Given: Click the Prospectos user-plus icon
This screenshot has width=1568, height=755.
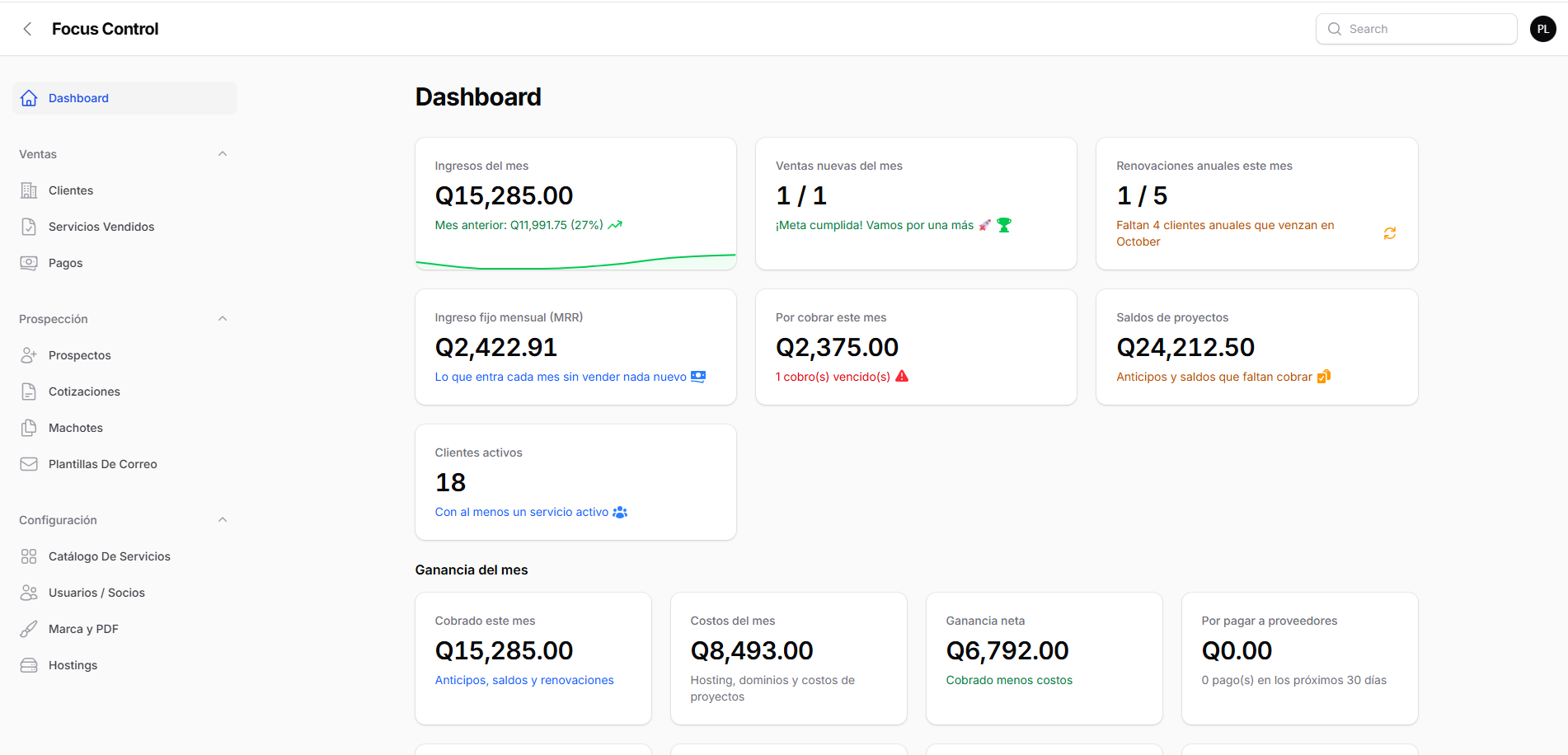Looking at the screenshot, I should pyautogui.click(x=29, y=355).
